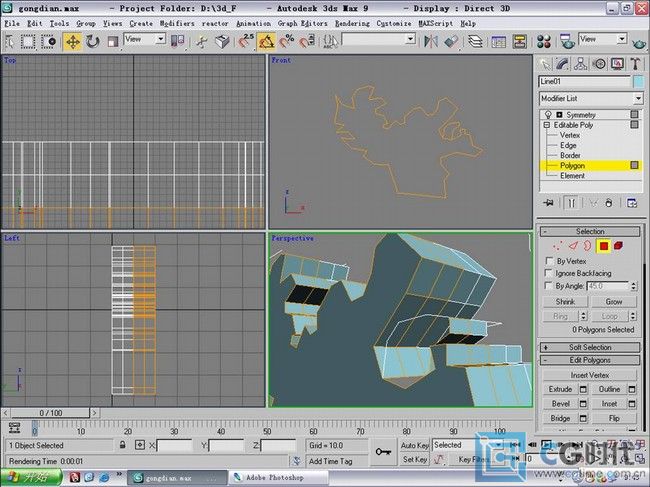Open the Layer Manager
This screenshot has width=650, height=487.
475,41
